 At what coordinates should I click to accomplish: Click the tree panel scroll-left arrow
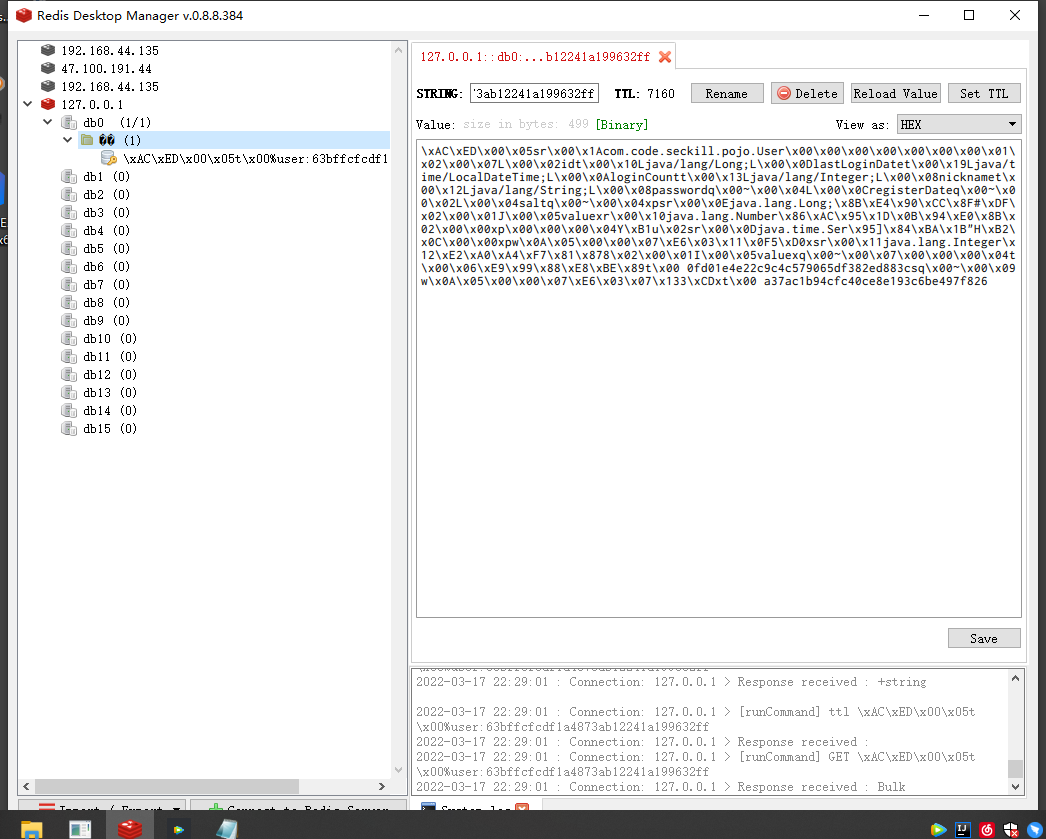point(26,786)
